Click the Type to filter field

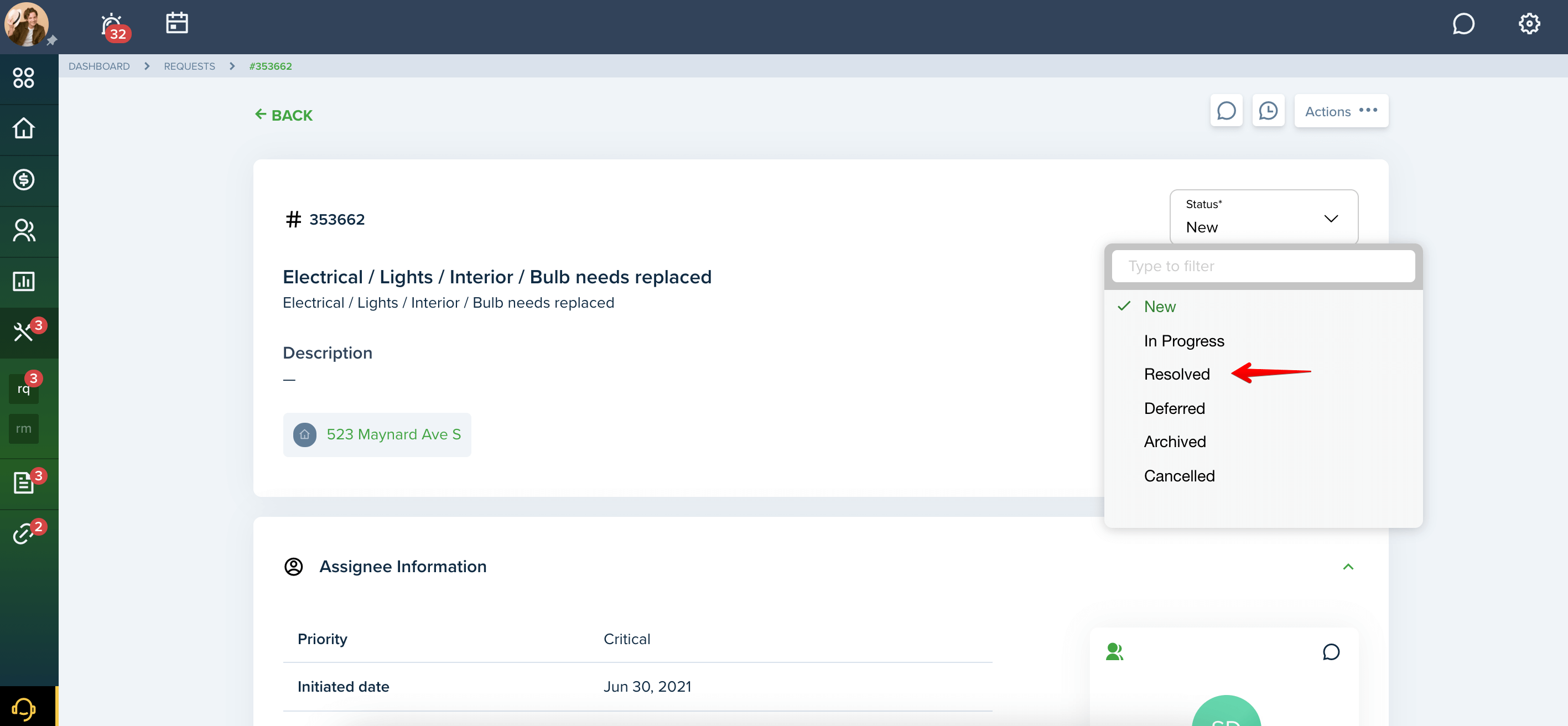pyautogui.click(x=1263, y=266)
